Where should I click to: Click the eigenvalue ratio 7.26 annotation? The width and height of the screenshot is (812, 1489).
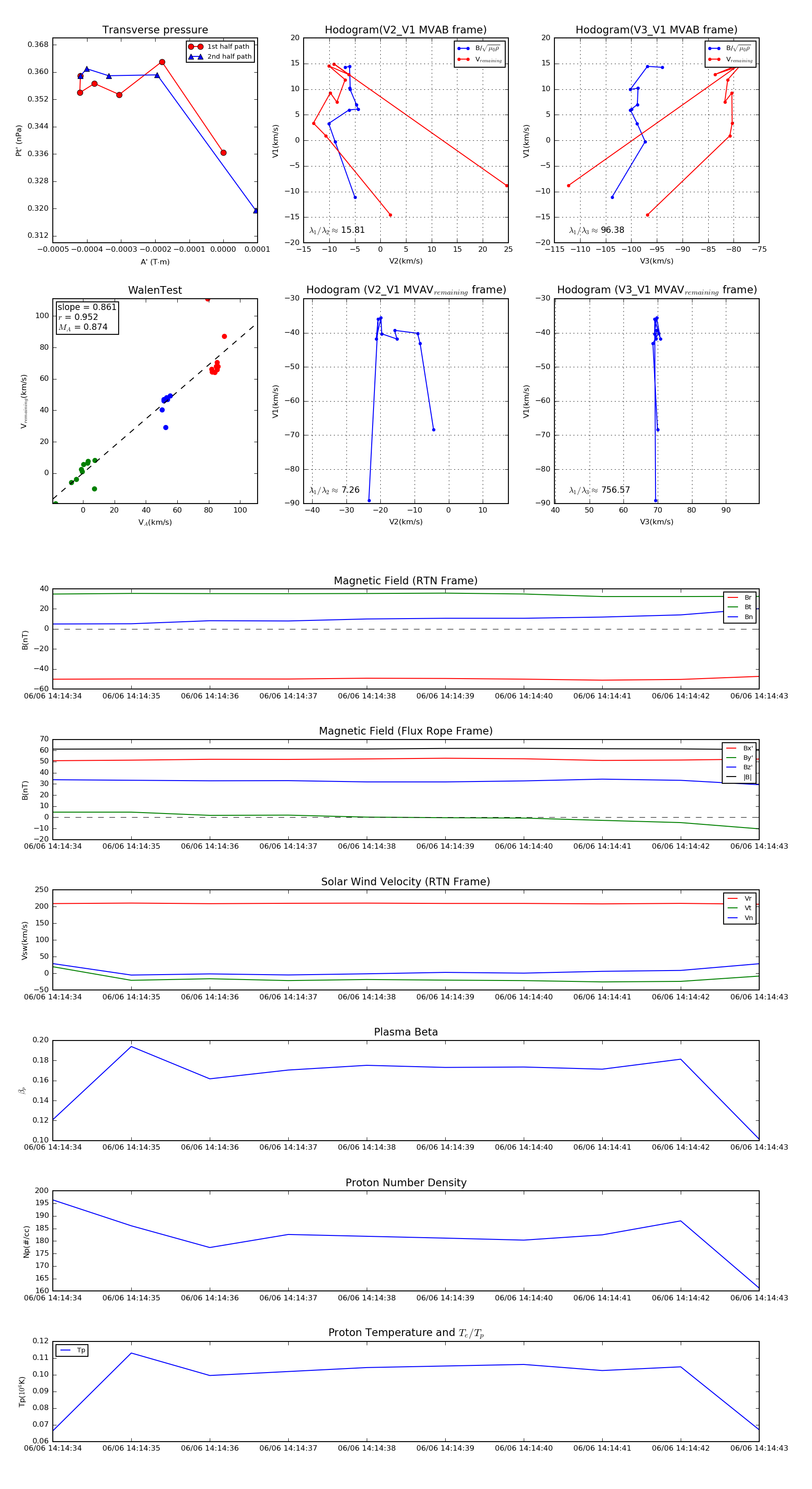(x=334, y=490)
